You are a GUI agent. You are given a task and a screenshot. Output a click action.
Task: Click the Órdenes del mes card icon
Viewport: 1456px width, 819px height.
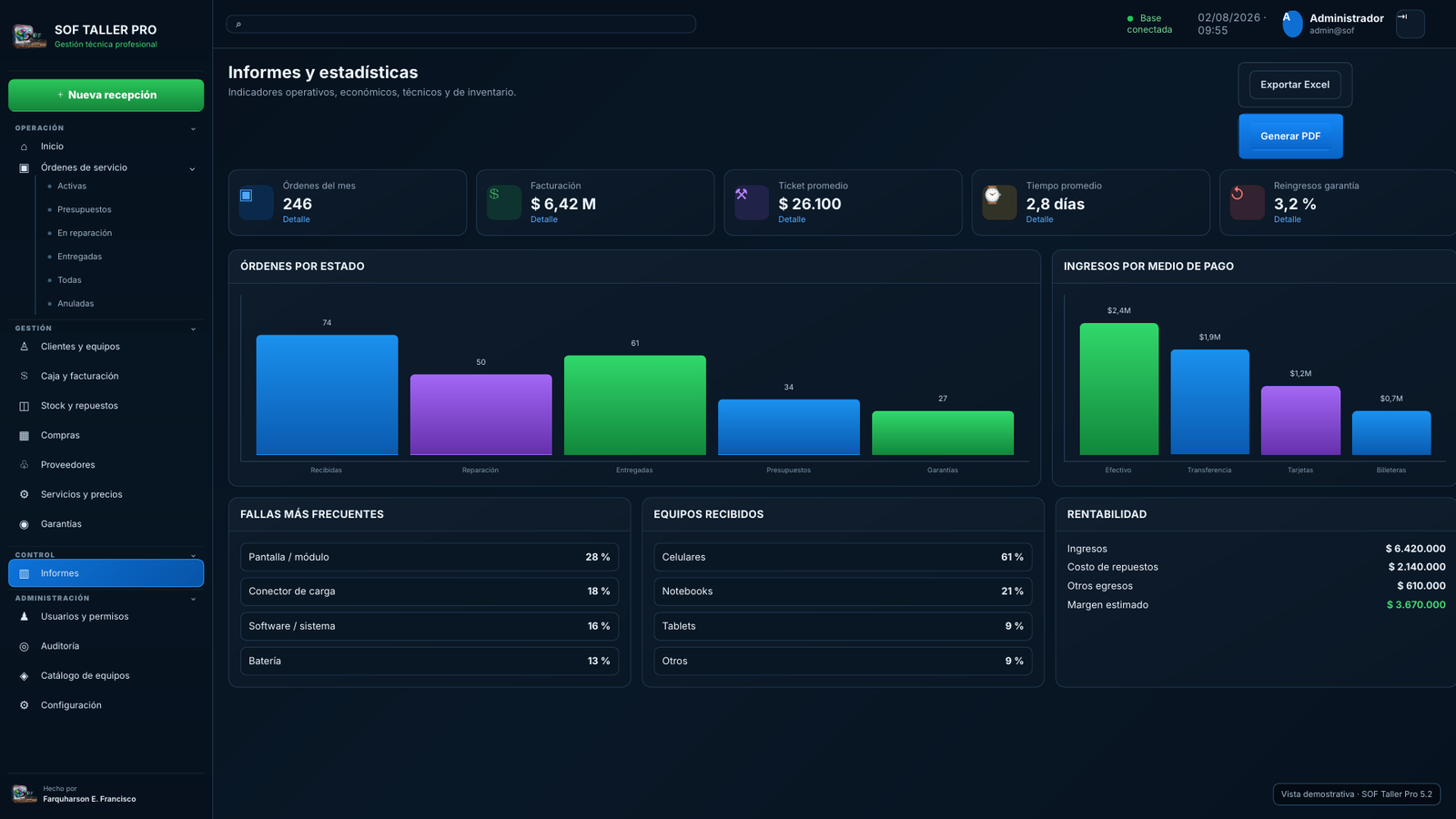(x=256, y=202)
